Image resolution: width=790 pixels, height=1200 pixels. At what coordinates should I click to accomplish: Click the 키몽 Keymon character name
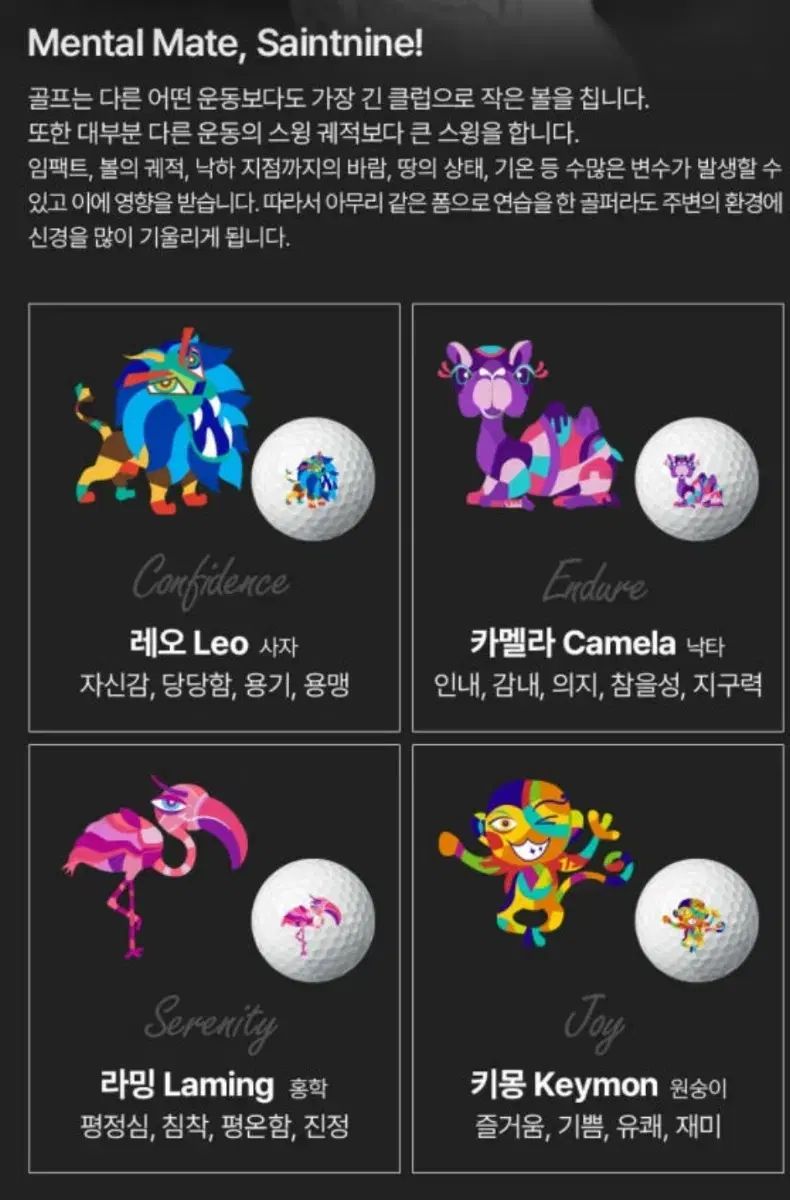click(x=564, y=1084)
